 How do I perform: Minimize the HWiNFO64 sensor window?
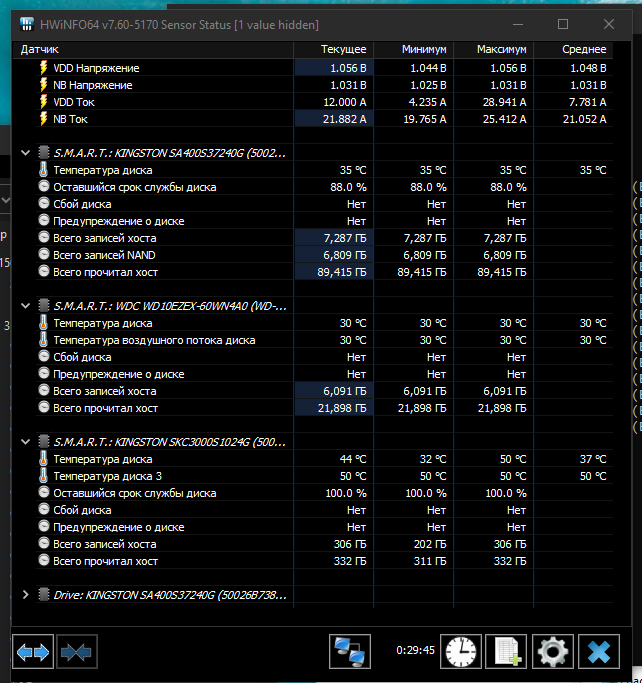[x=518, y=24]
